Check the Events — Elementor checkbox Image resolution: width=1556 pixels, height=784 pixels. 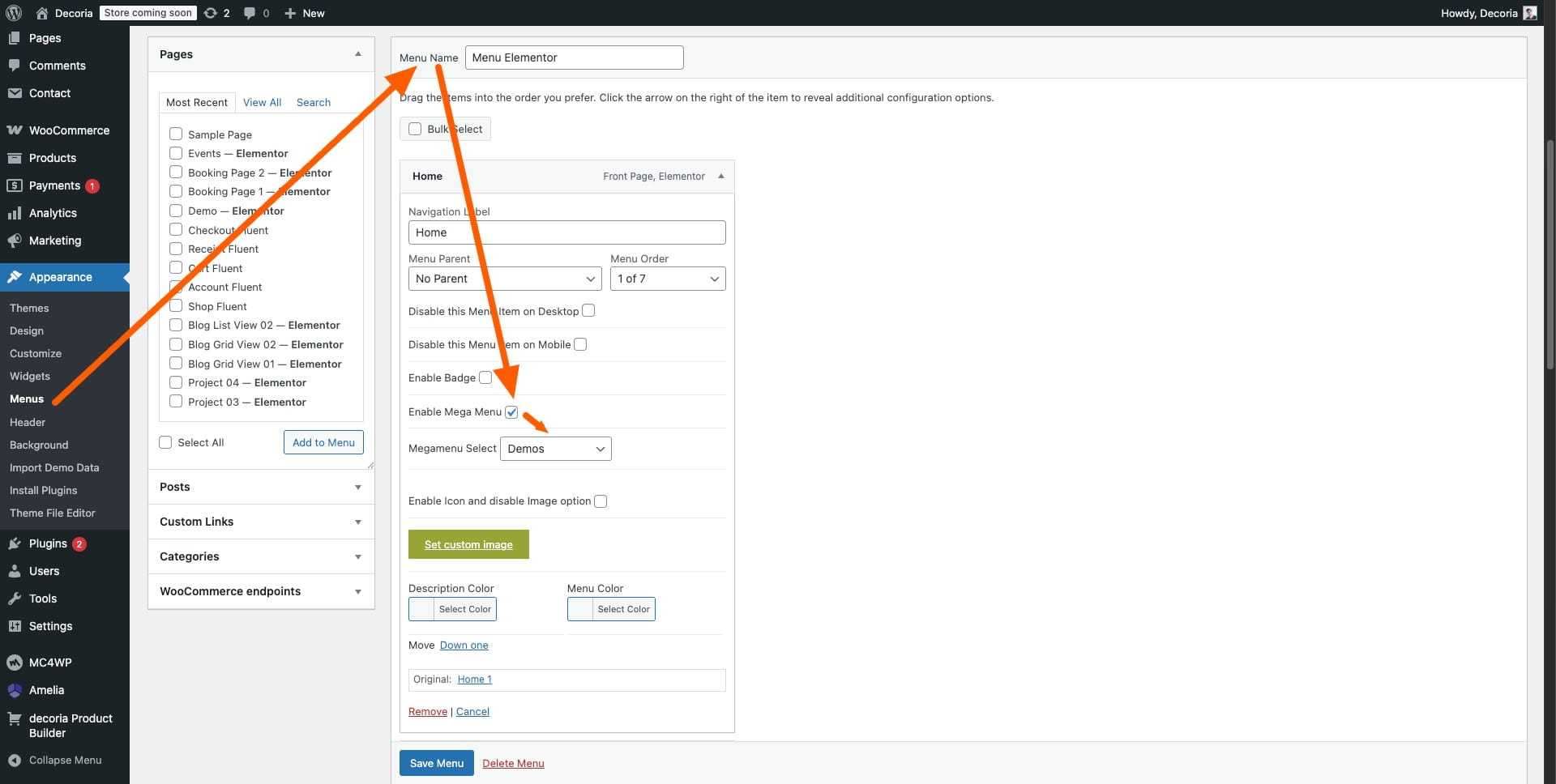[176, 153]
